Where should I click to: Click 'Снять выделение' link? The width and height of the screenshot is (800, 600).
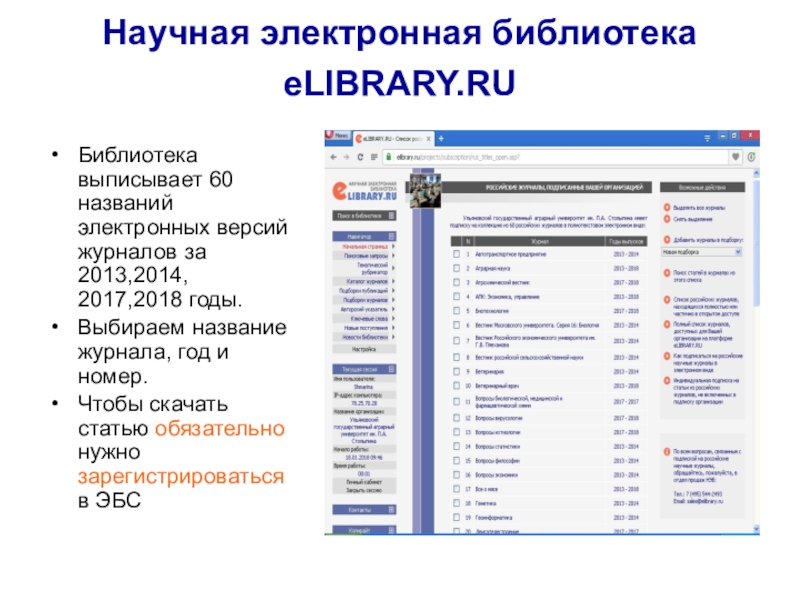coord(693,219)
